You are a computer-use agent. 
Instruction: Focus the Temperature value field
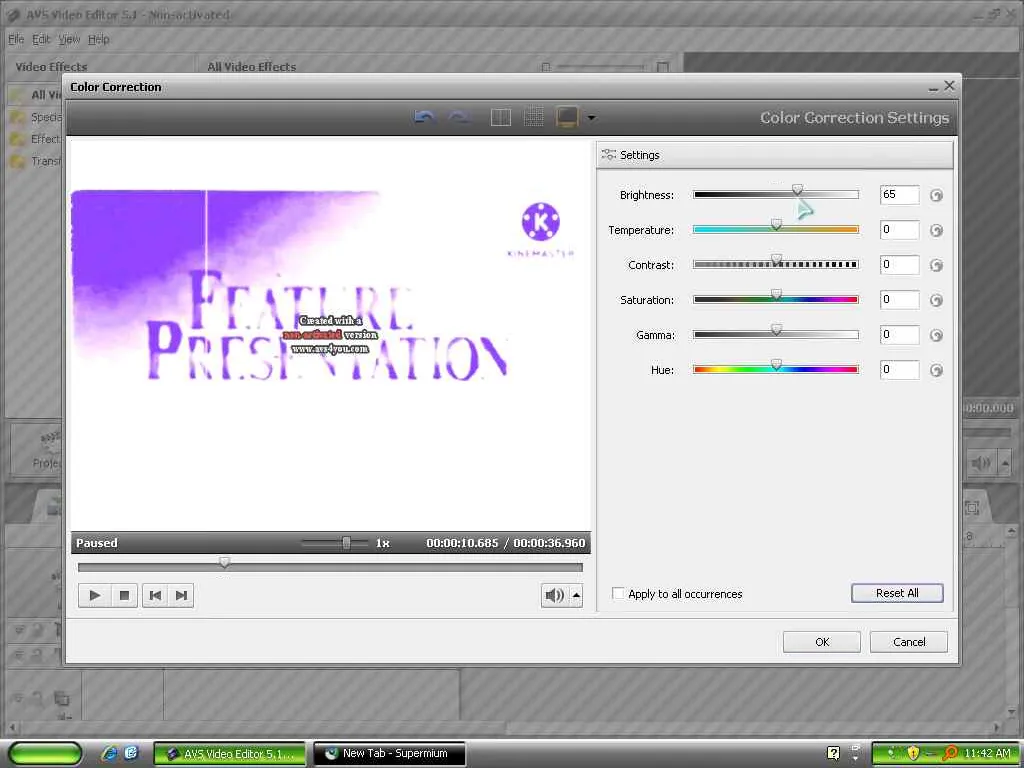tap(899, 229)
